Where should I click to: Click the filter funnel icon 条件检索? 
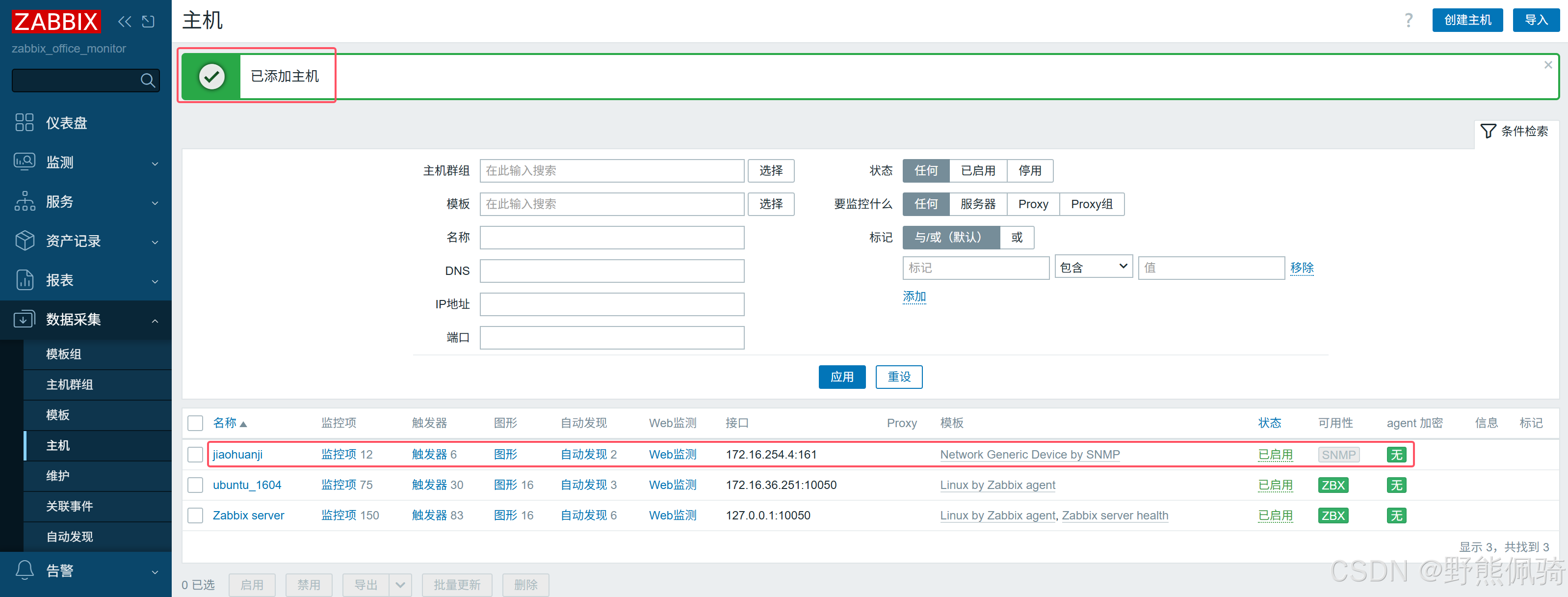pos(1488,131)
